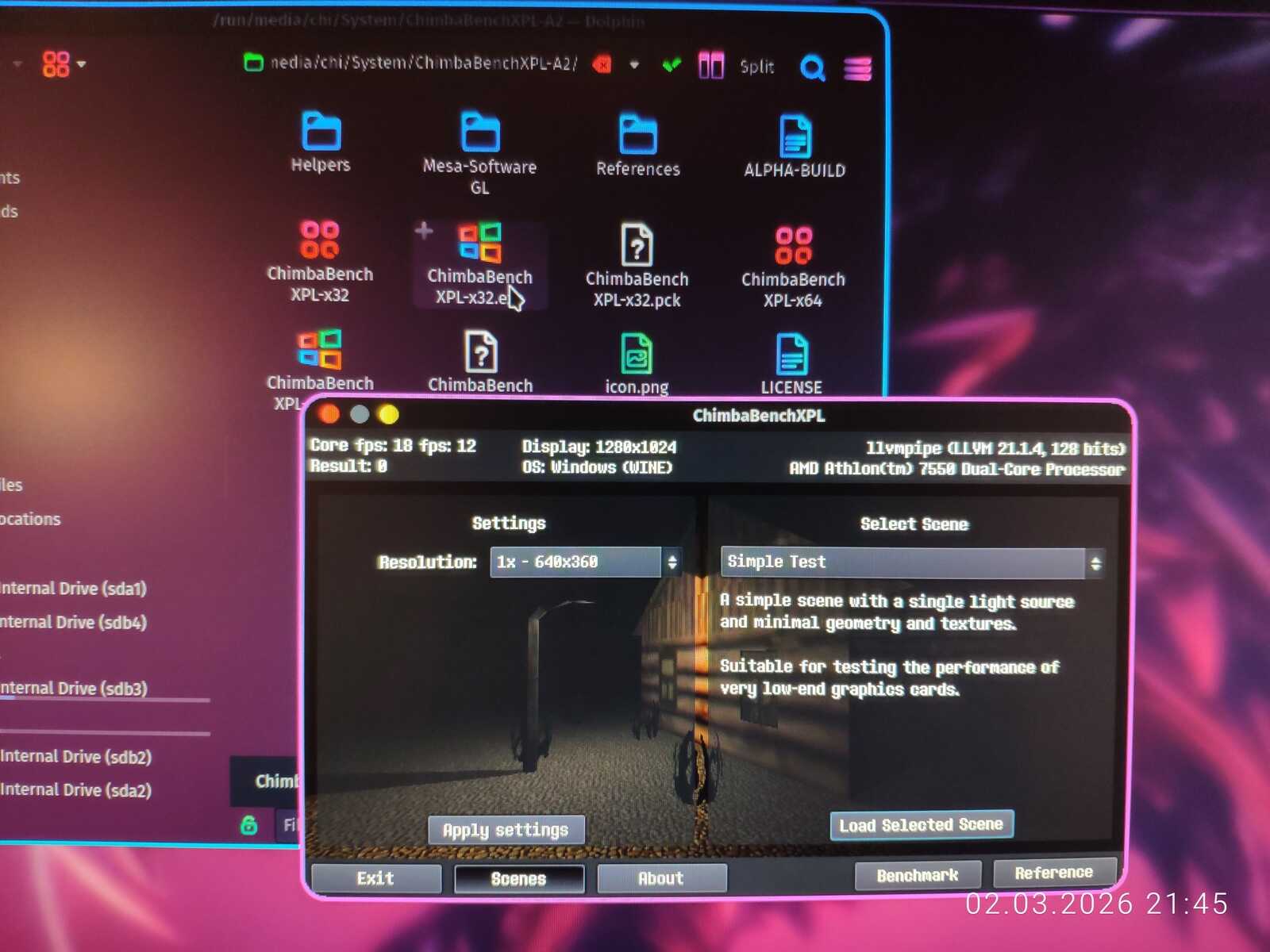This screenshot has width=1270, height=952.
Task: Click the green lock icon in Dolphin status bar
Action: tap(249, 825)
